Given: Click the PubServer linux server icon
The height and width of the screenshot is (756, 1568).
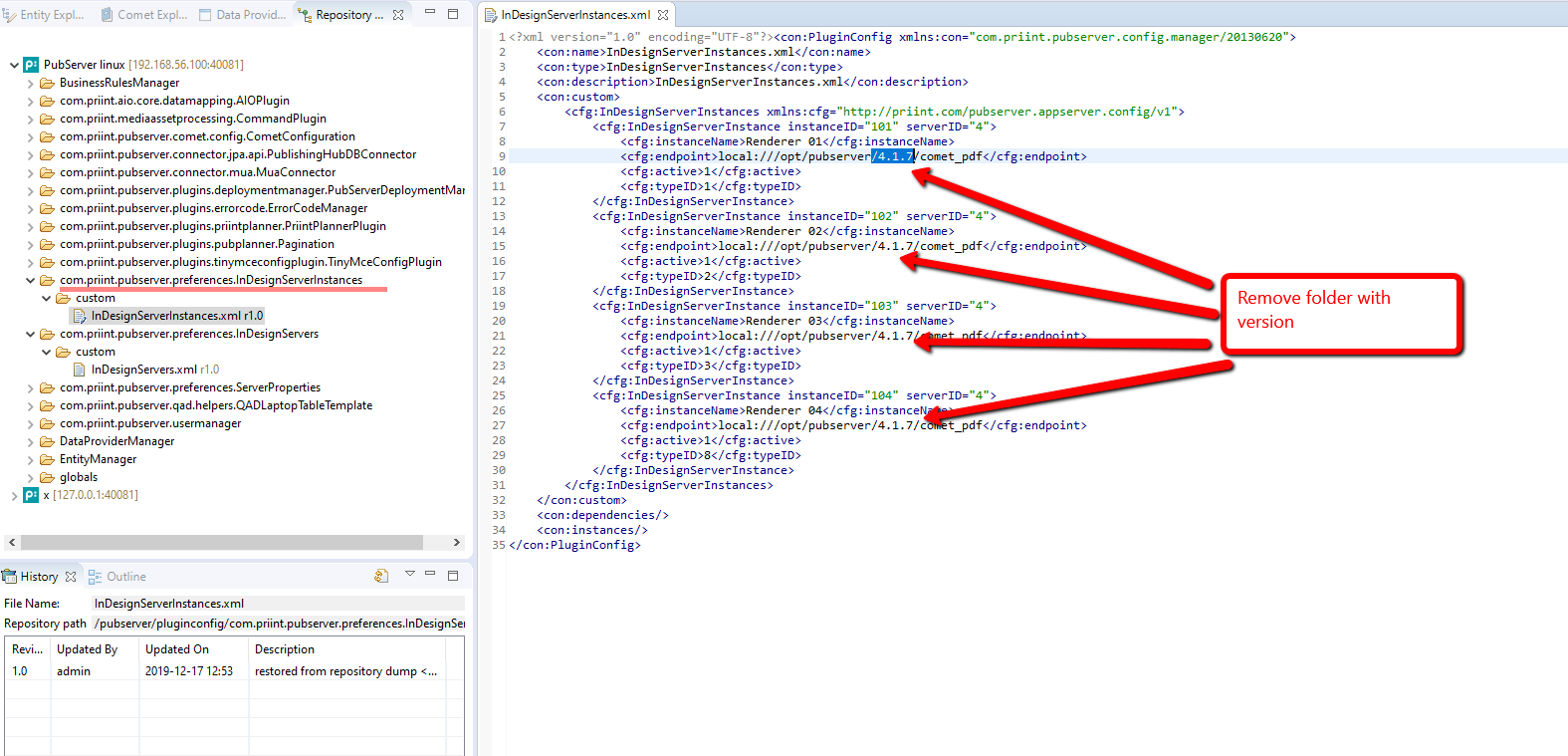Looking at the screenshot, I should [32, 65].
